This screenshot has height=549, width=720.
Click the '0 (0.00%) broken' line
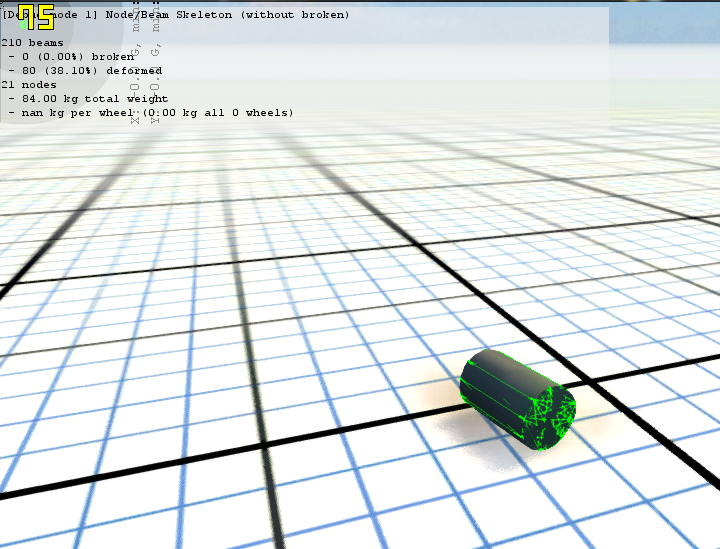pos(74,57)
